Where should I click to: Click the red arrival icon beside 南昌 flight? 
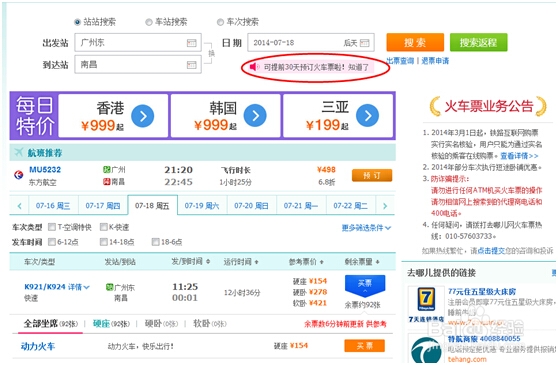[106, 182]
